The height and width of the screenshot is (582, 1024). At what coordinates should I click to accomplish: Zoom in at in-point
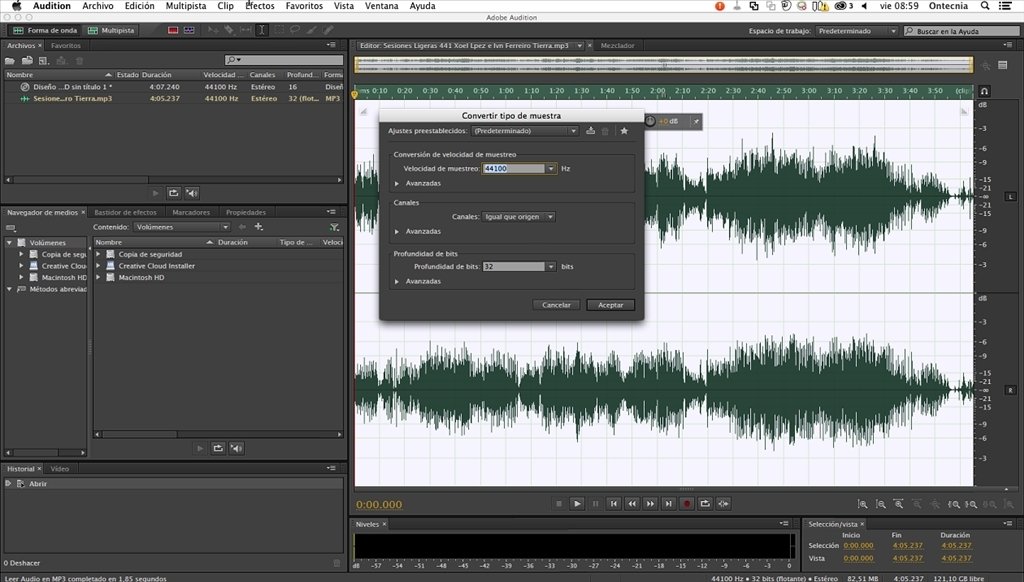point(954,504)
